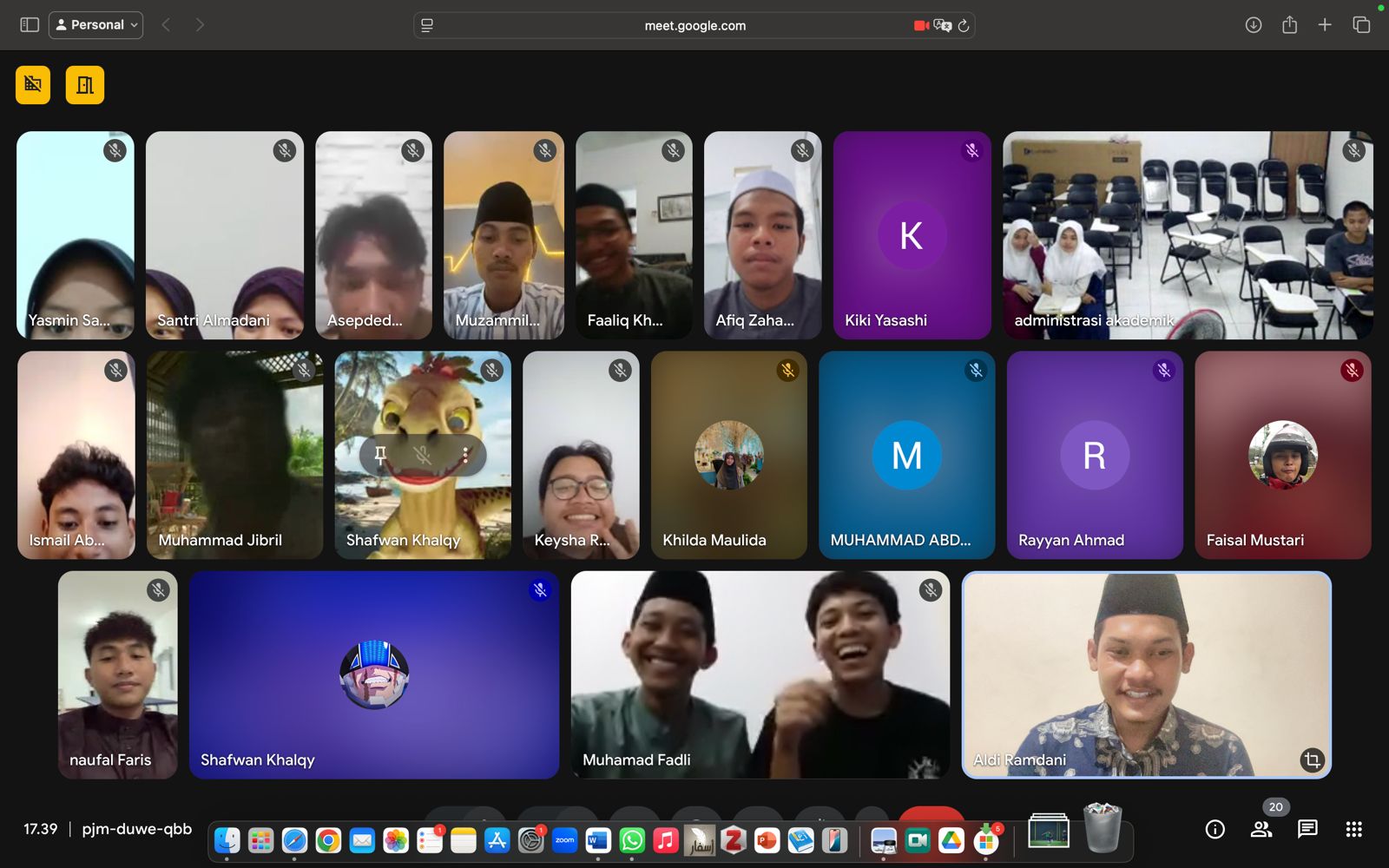Unmute the mic on Shafwan Khalqy's tile
Screen dimensions: 1389x868
(423, 456)
